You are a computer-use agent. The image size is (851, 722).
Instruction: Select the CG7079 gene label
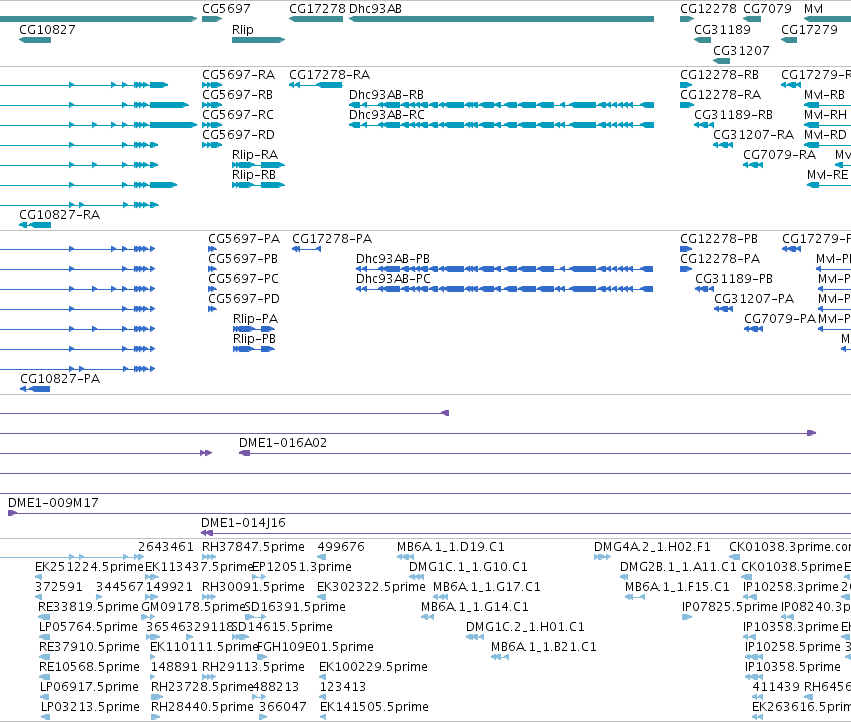pyautogui.click(x=767, y=9)
